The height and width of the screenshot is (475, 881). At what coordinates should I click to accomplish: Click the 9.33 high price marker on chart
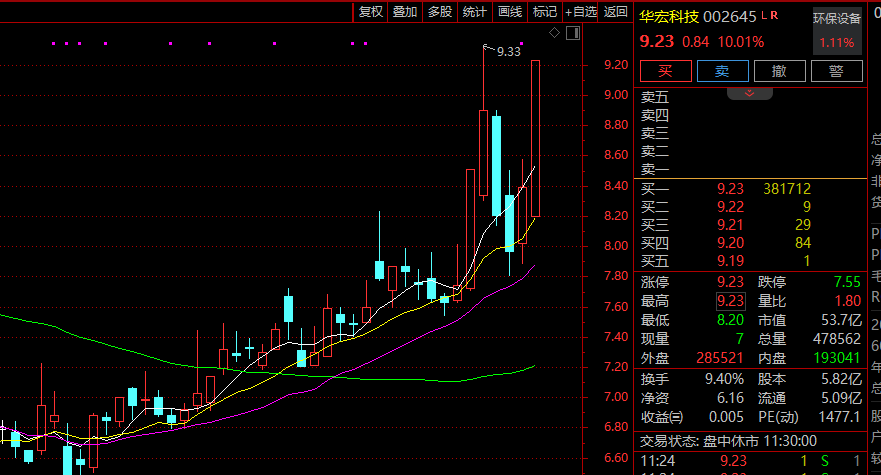click(509, 51)
